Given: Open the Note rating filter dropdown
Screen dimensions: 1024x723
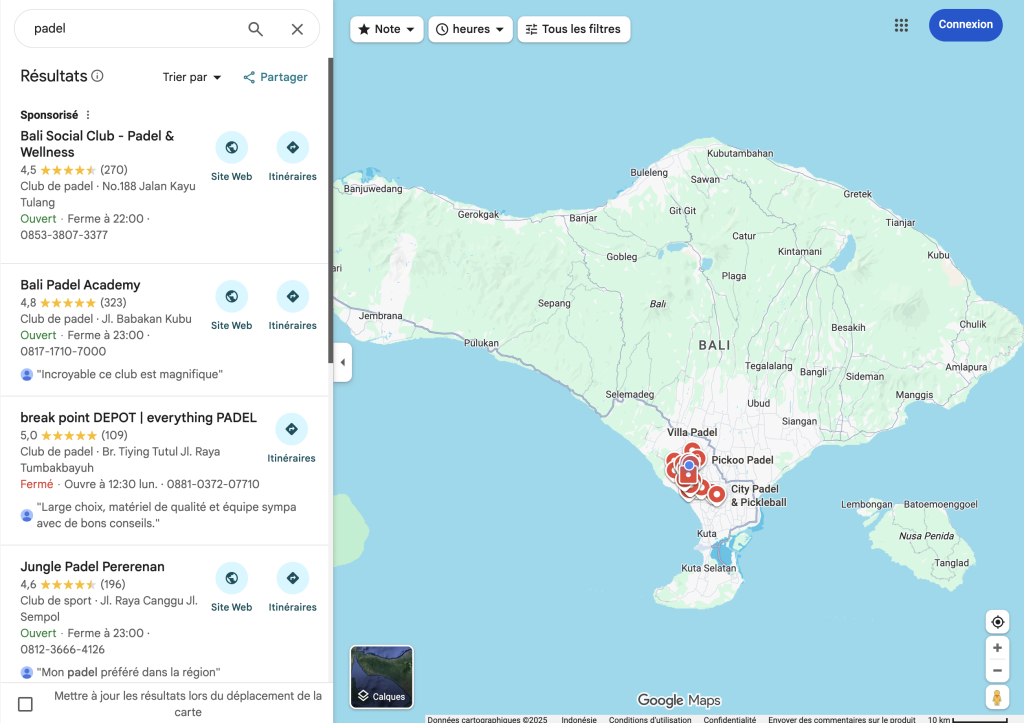Looking at the screenshot, I should [x=387, y=29].
